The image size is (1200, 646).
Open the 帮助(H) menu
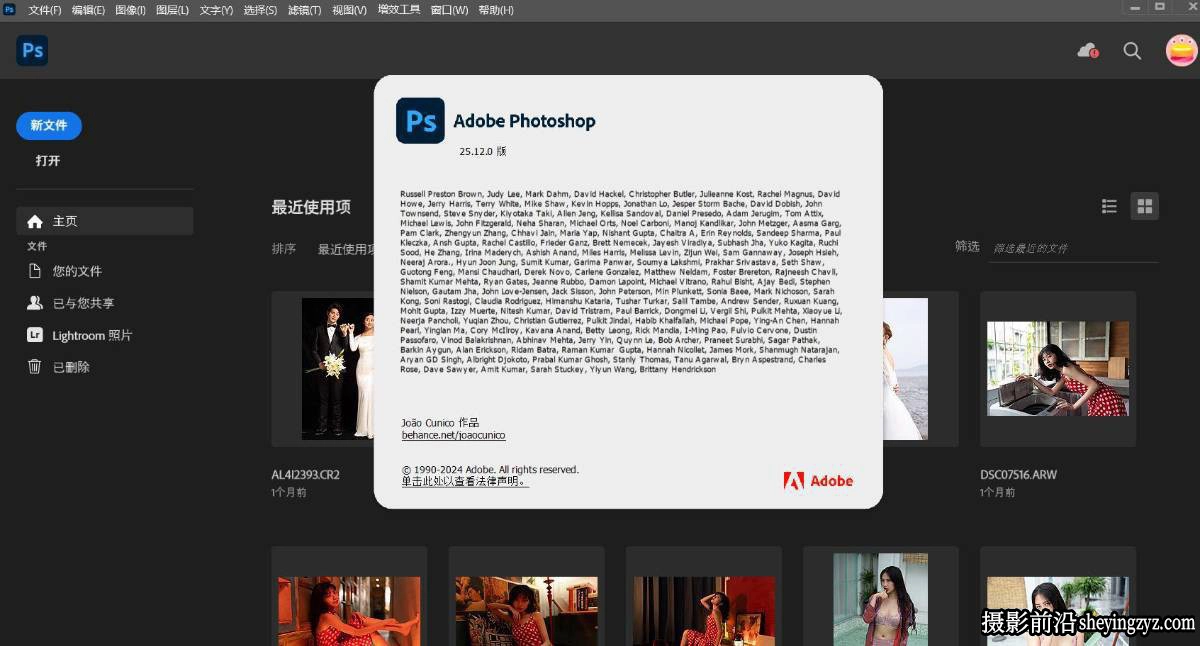coord(496,10)
